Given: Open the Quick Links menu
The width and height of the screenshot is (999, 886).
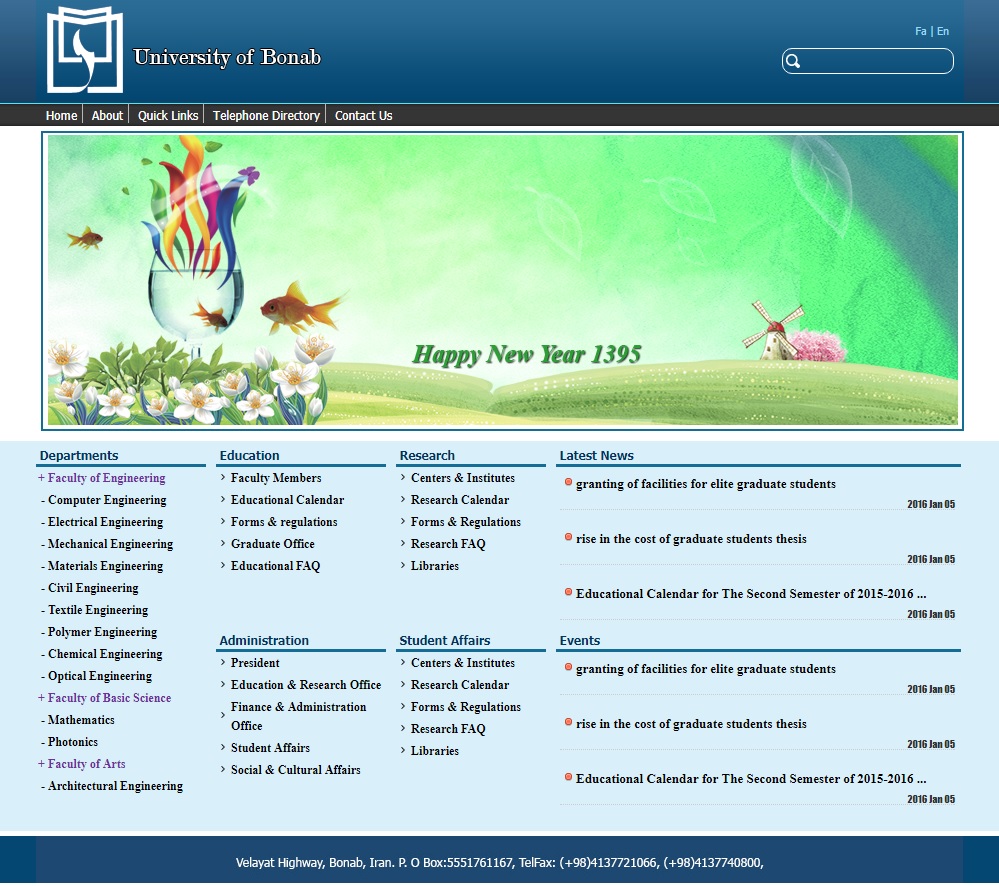Looking at the screenshot, I should 168,115.
